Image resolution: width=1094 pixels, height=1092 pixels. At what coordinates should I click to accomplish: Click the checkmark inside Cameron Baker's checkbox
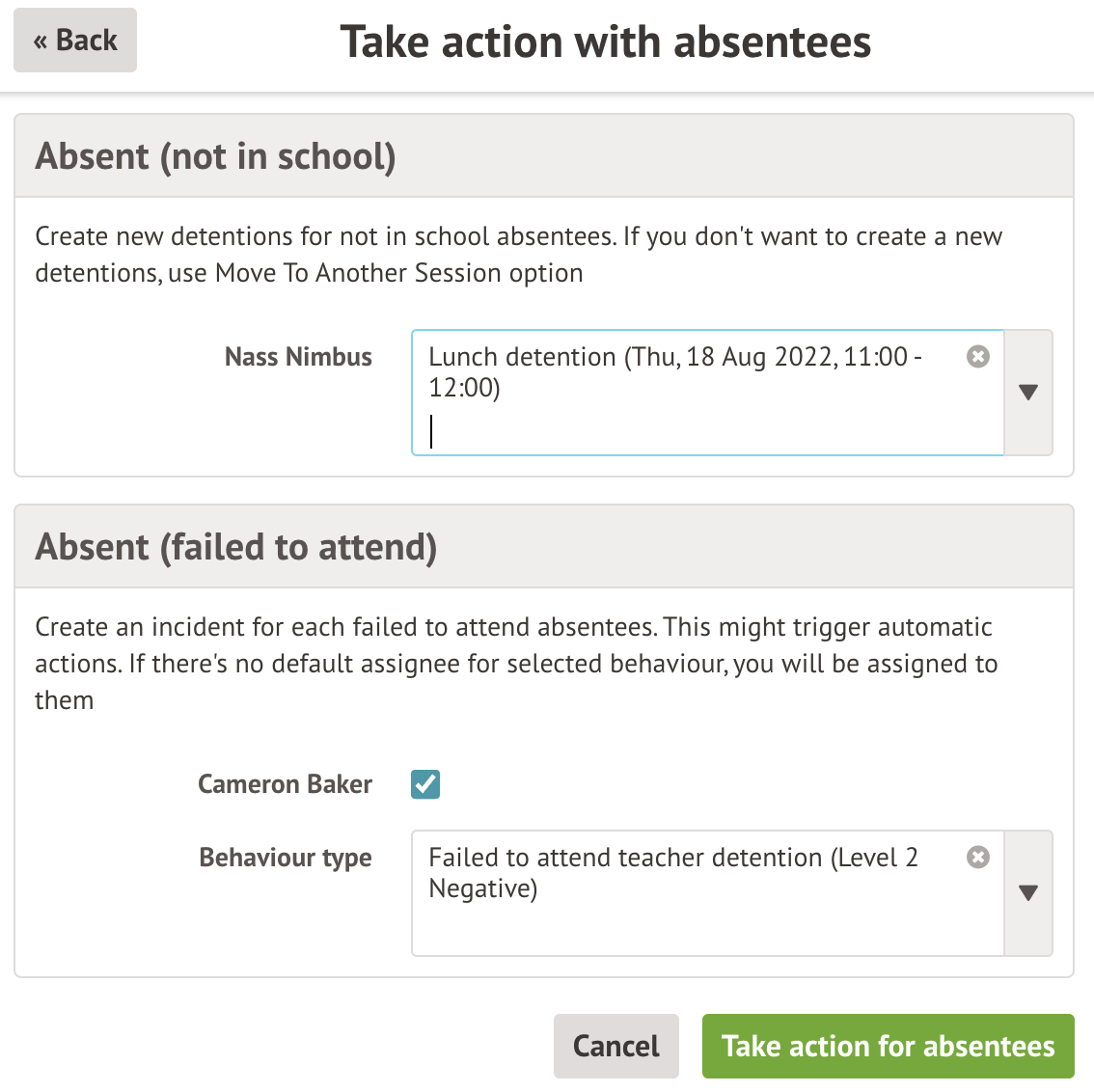(x=424, y=784)
